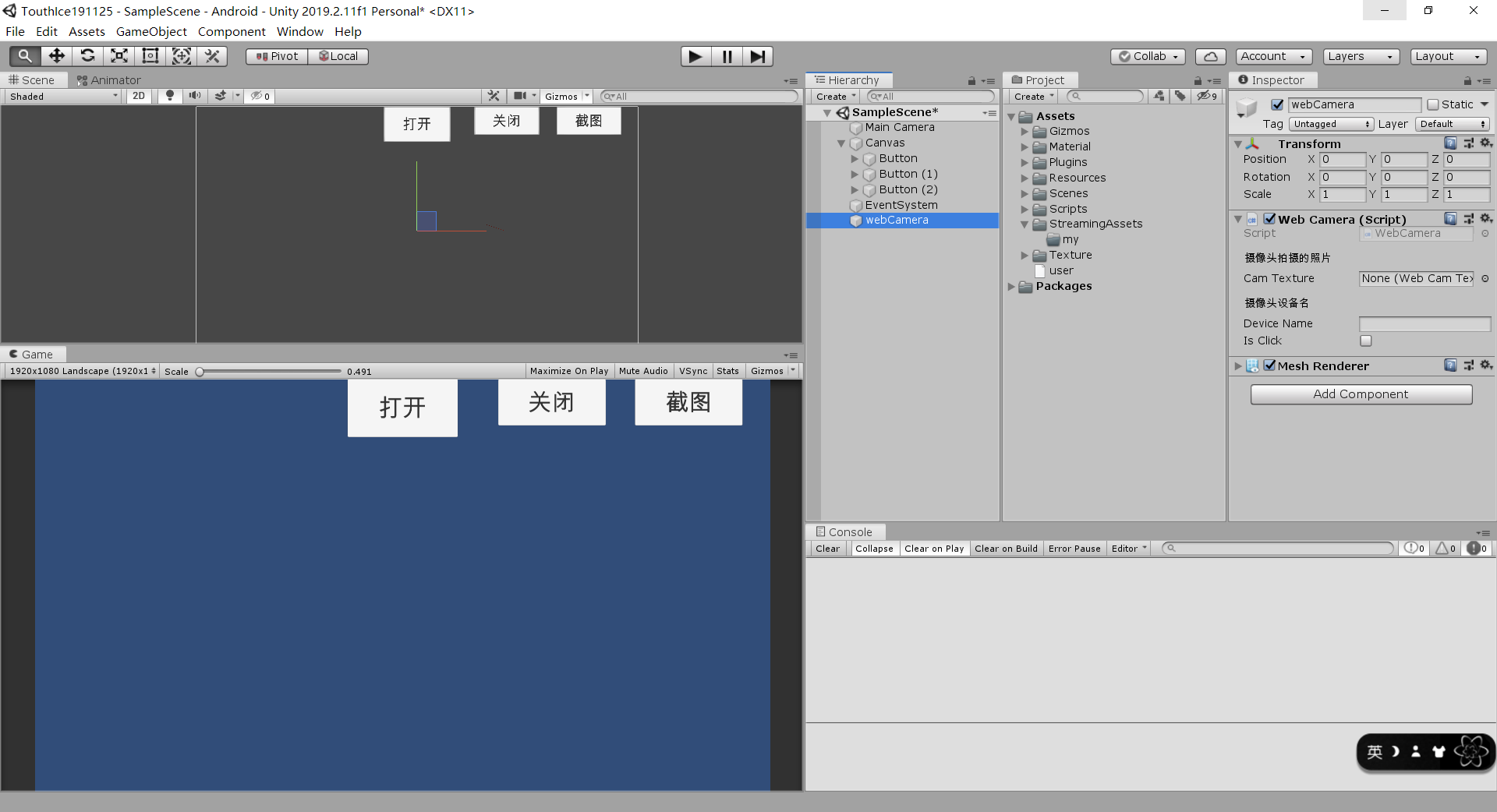
Task: Toggle Maximize On Play
Action: click(x=569, y=371)
